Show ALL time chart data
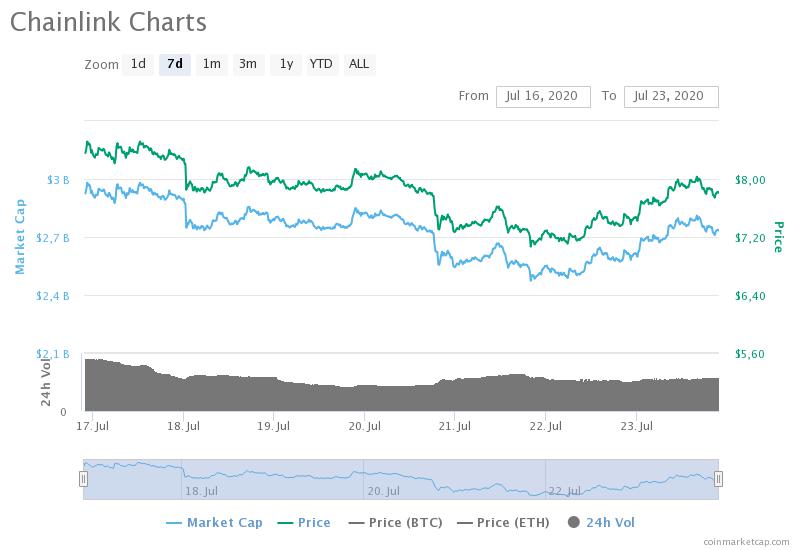800x550 pixels. (359, 64)
